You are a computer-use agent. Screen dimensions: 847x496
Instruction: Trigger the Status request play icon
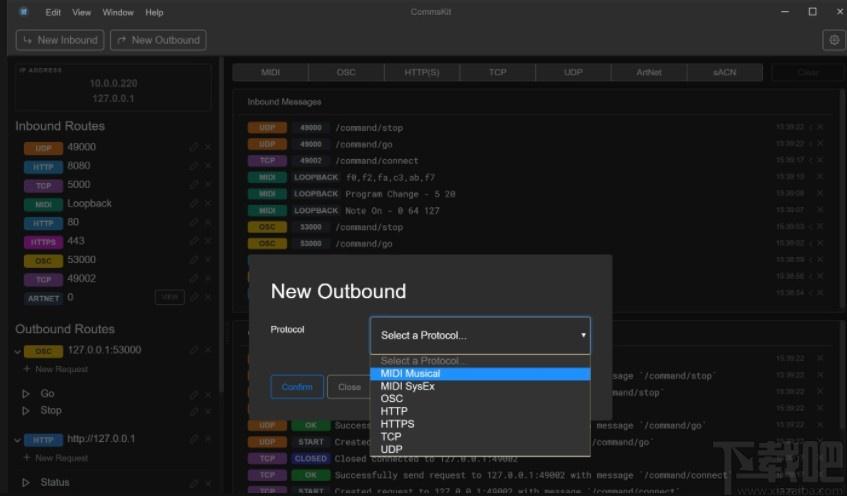coord(25,482)
